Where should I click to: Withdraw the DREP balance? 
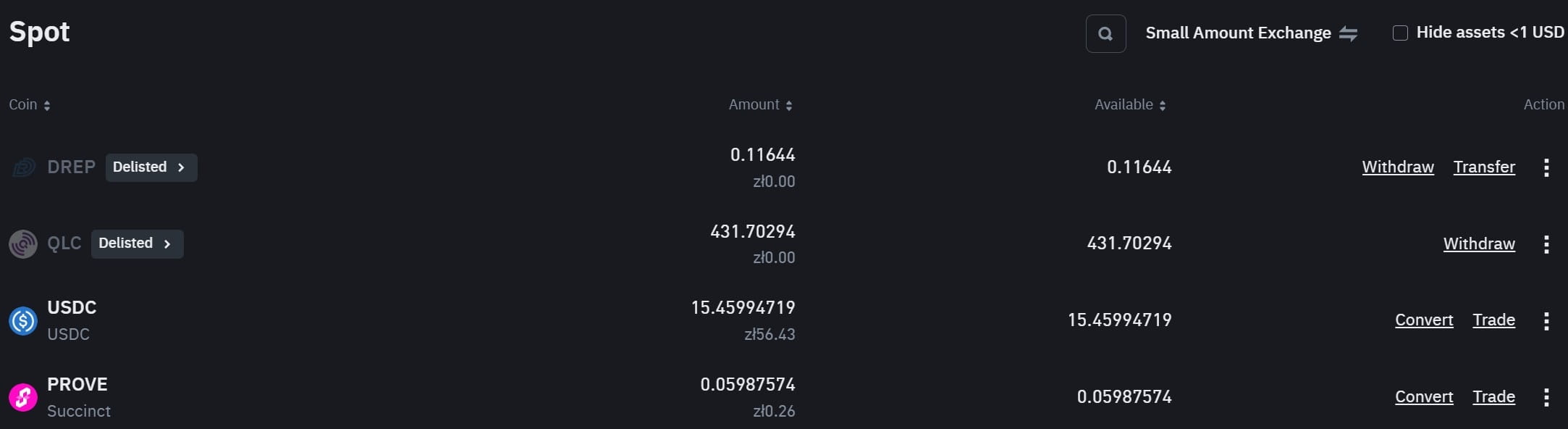click(x=1398, y=167)
